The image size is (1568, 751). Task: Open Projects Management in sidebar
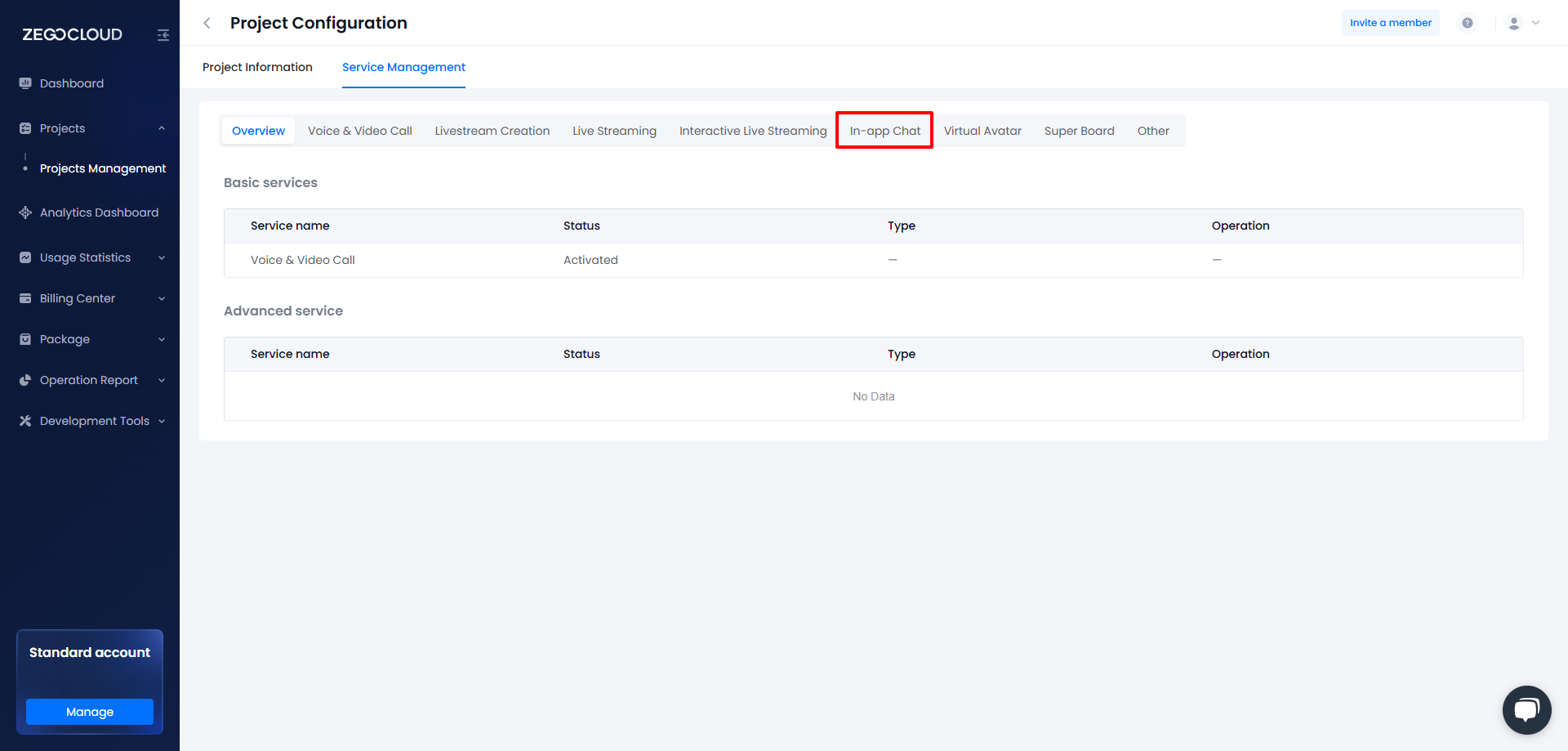point(103,168)
